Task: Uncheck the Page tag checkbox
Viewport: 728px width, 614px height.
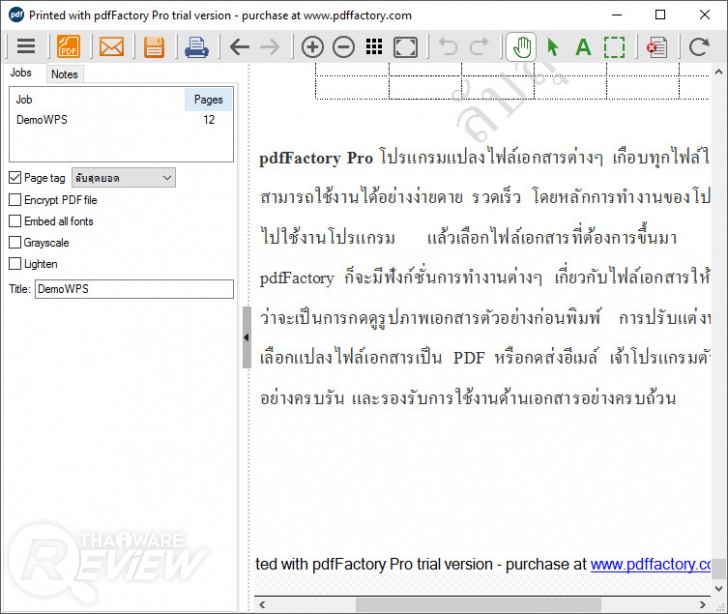Action: click(15, 177)
